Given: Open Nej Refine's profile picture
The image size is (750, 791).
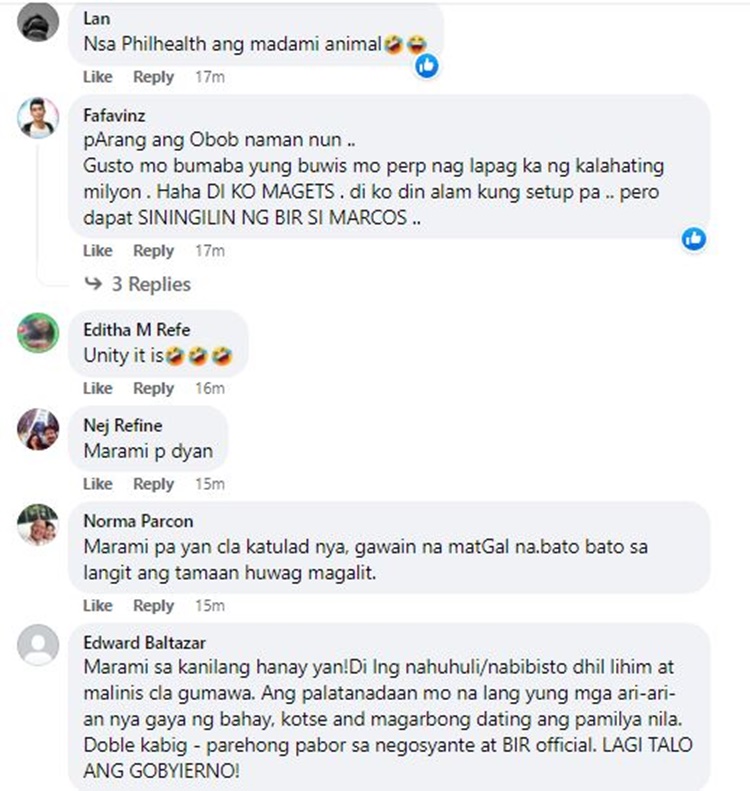Looking at the screenshot, I should coord(38,428).
